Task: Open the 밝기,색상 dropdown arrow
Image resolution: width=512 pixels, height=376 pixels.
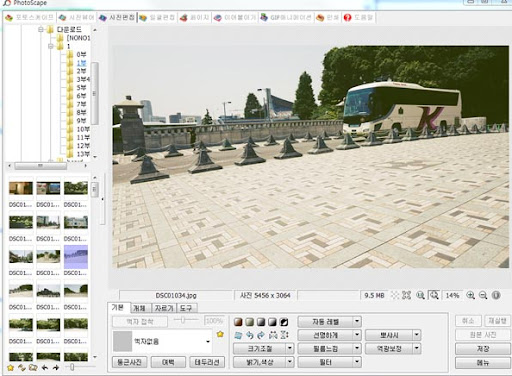Action: 290,362
